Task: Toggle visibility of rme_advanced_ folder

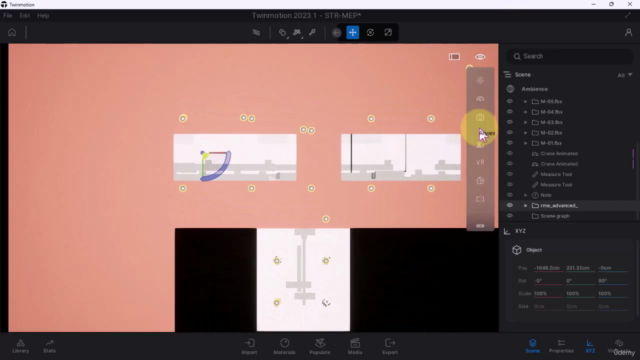Action: (x=509, y=205)
